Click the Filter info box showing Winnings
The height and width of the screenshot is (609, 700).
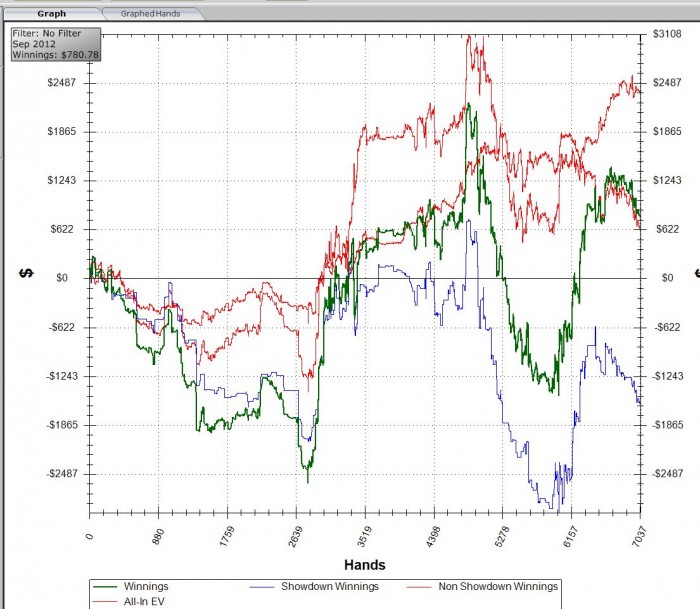56,44
